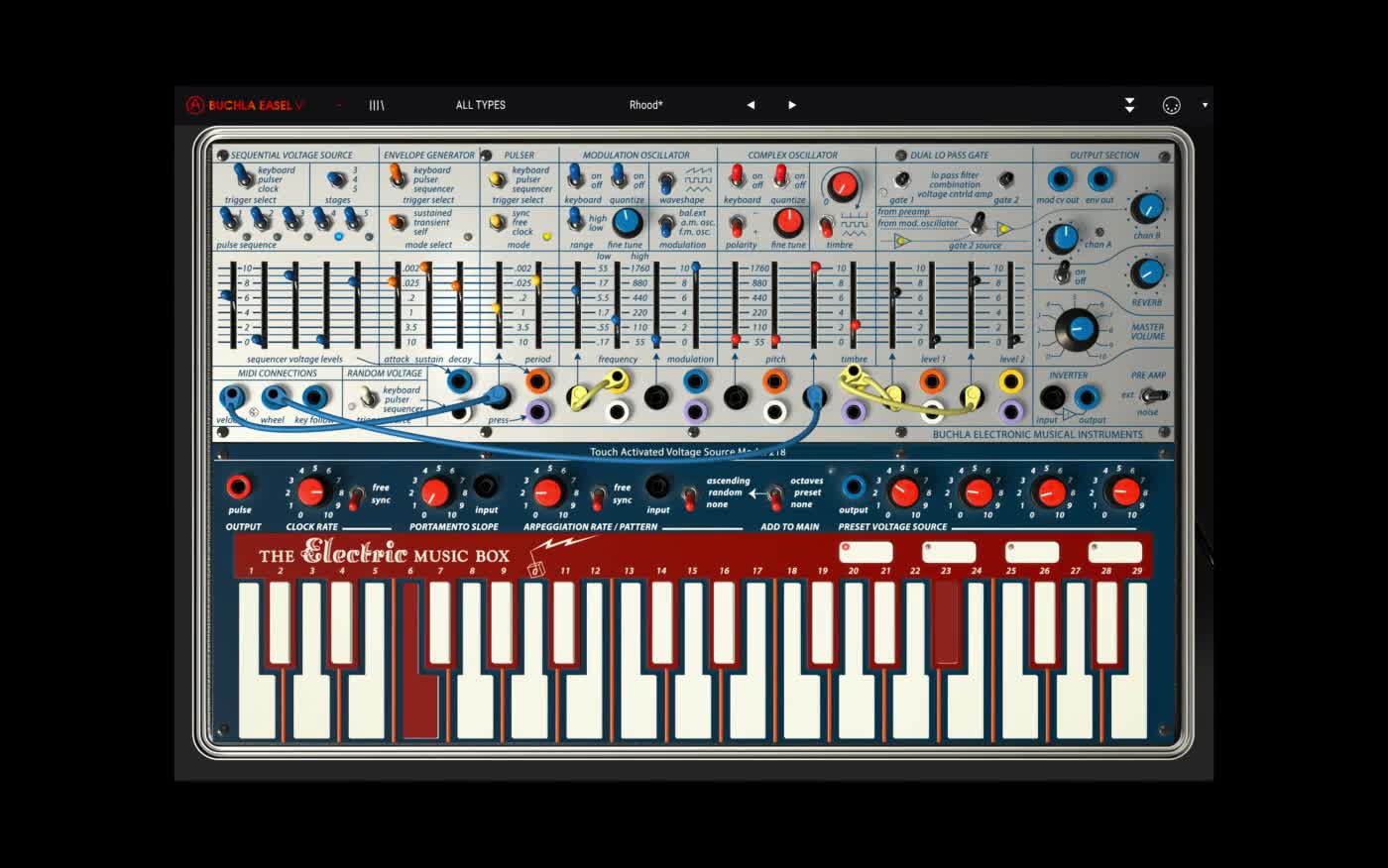
Task: Click the orange period patch jack on Pulser
Action: [x=535, y=379]
